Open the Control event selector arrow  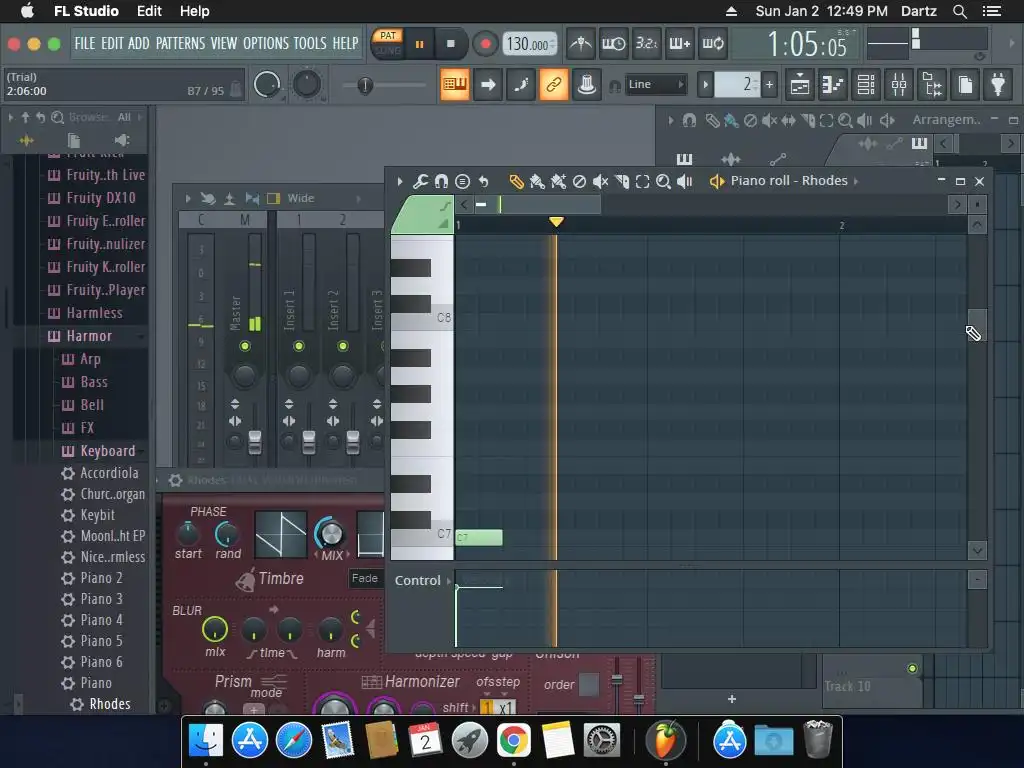(449, 581)
